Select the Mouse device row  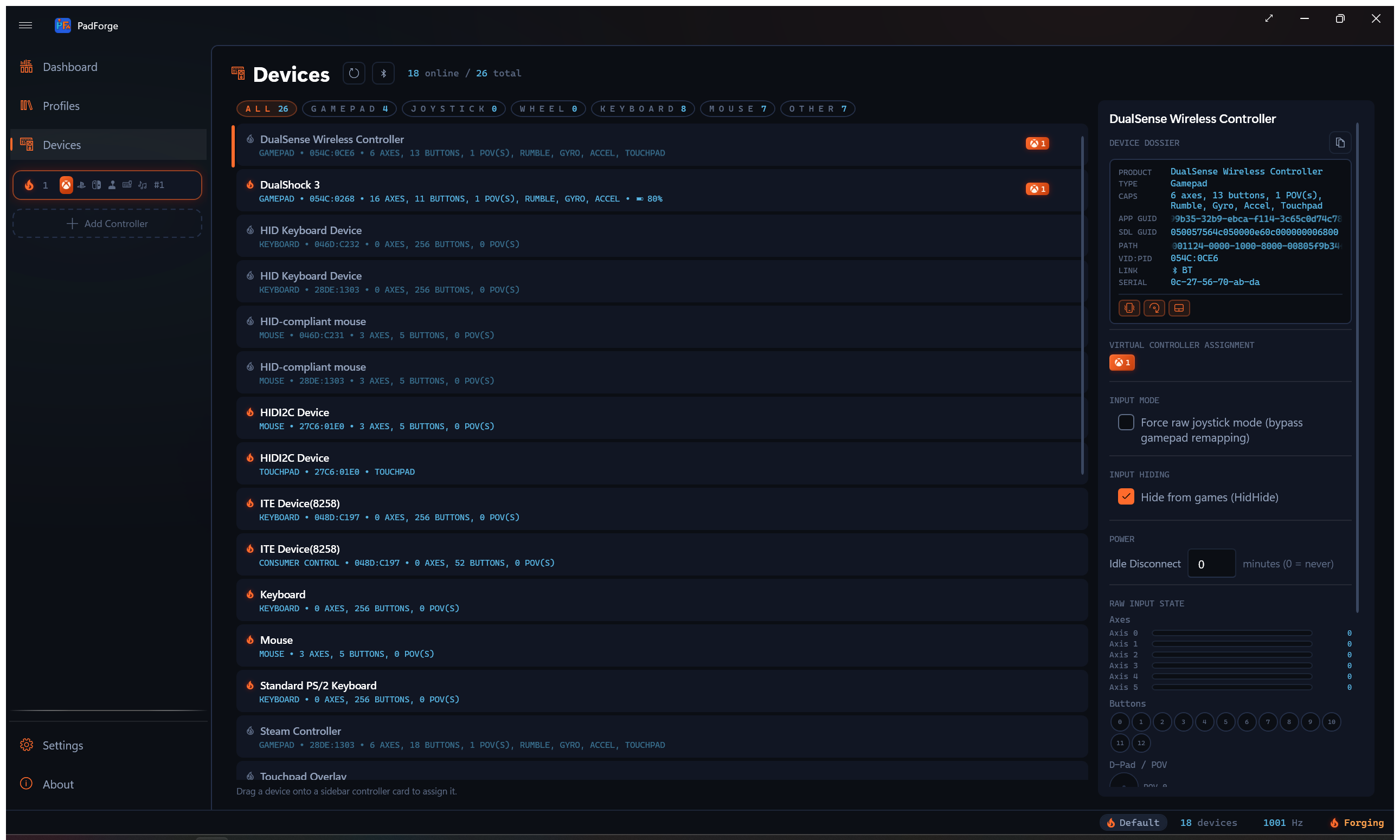tap(662, 647)
